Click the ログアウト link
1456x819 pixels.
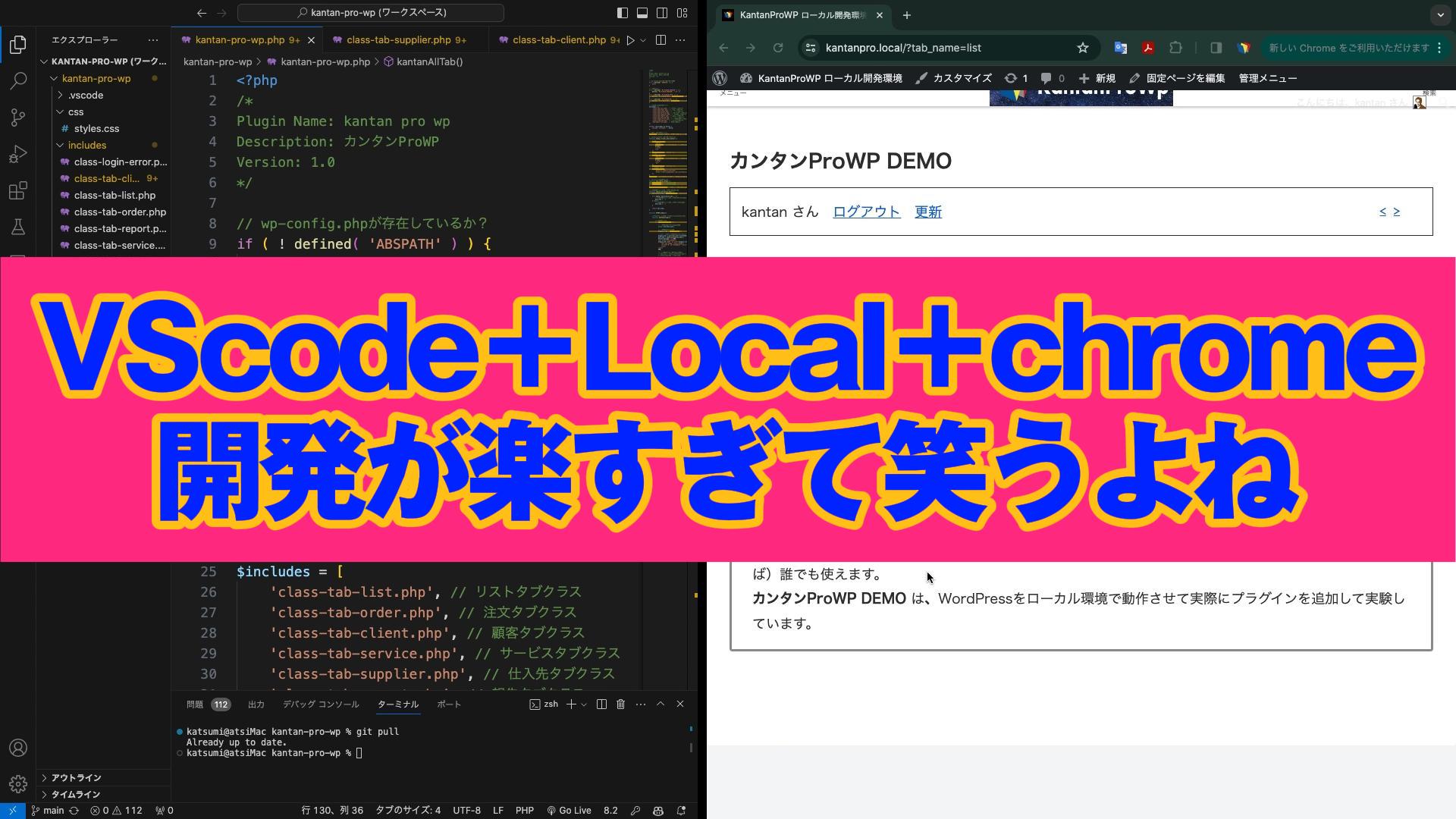866,212
